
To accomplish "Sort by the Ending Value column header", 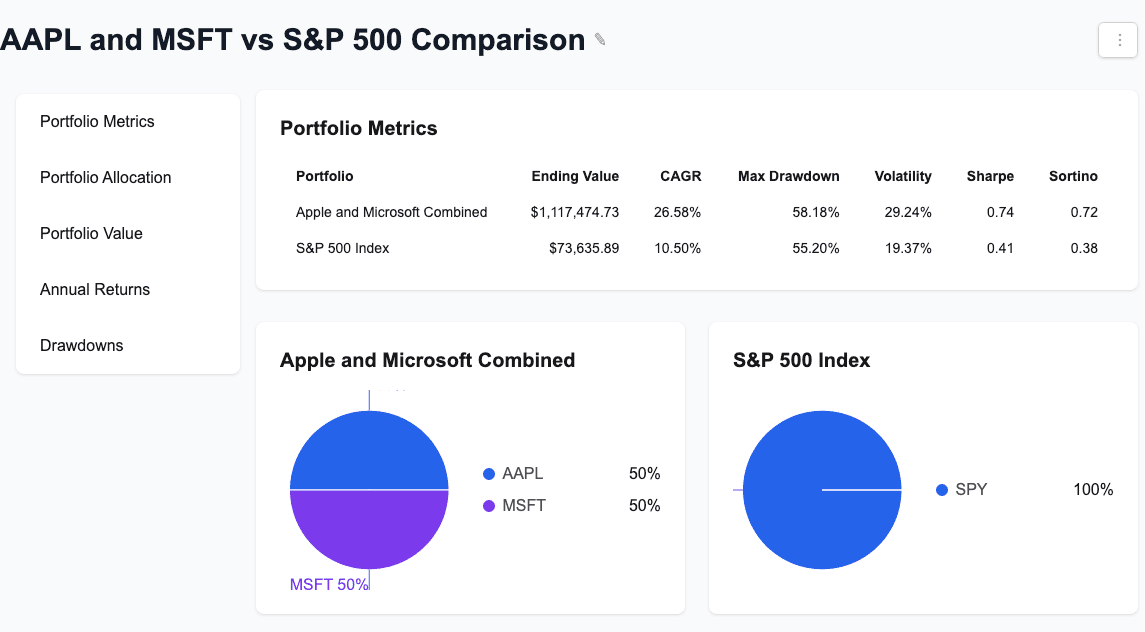I will (575, 176).
